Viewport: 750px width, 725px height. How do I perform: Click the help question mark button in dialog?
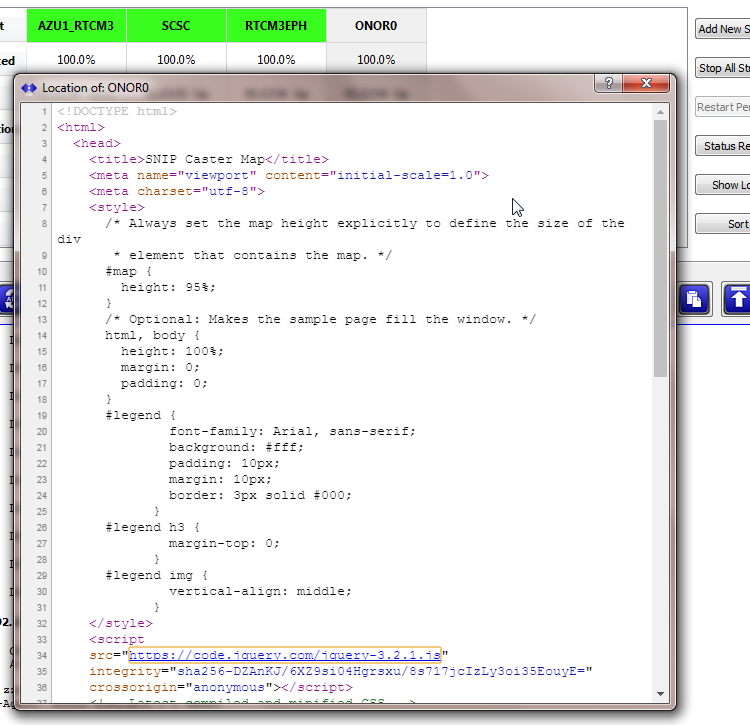[x=608, y=83]
